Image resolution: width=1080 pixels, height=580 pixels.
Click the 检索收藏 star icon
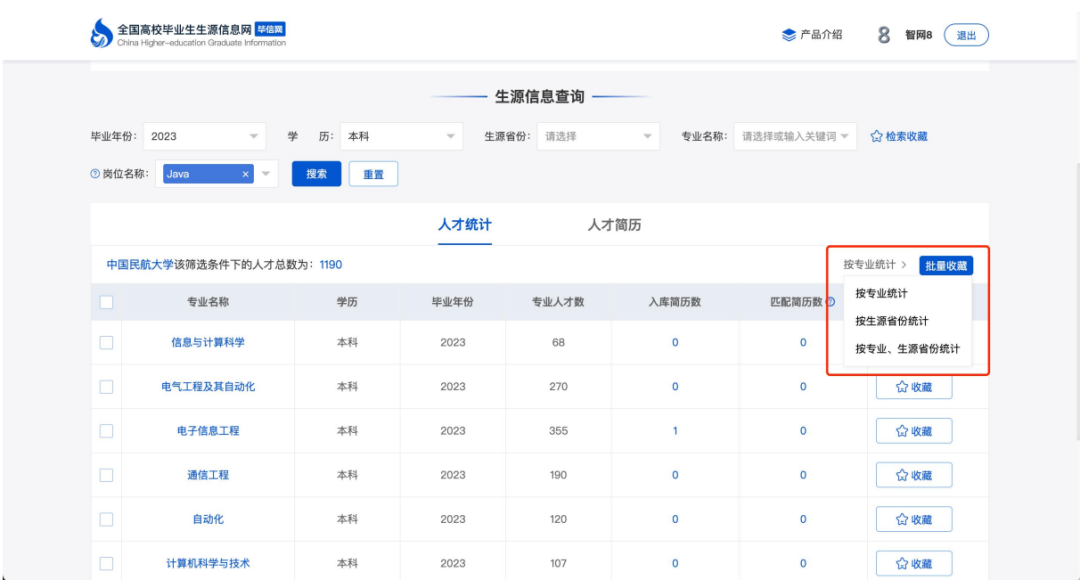tap(876, 137)
